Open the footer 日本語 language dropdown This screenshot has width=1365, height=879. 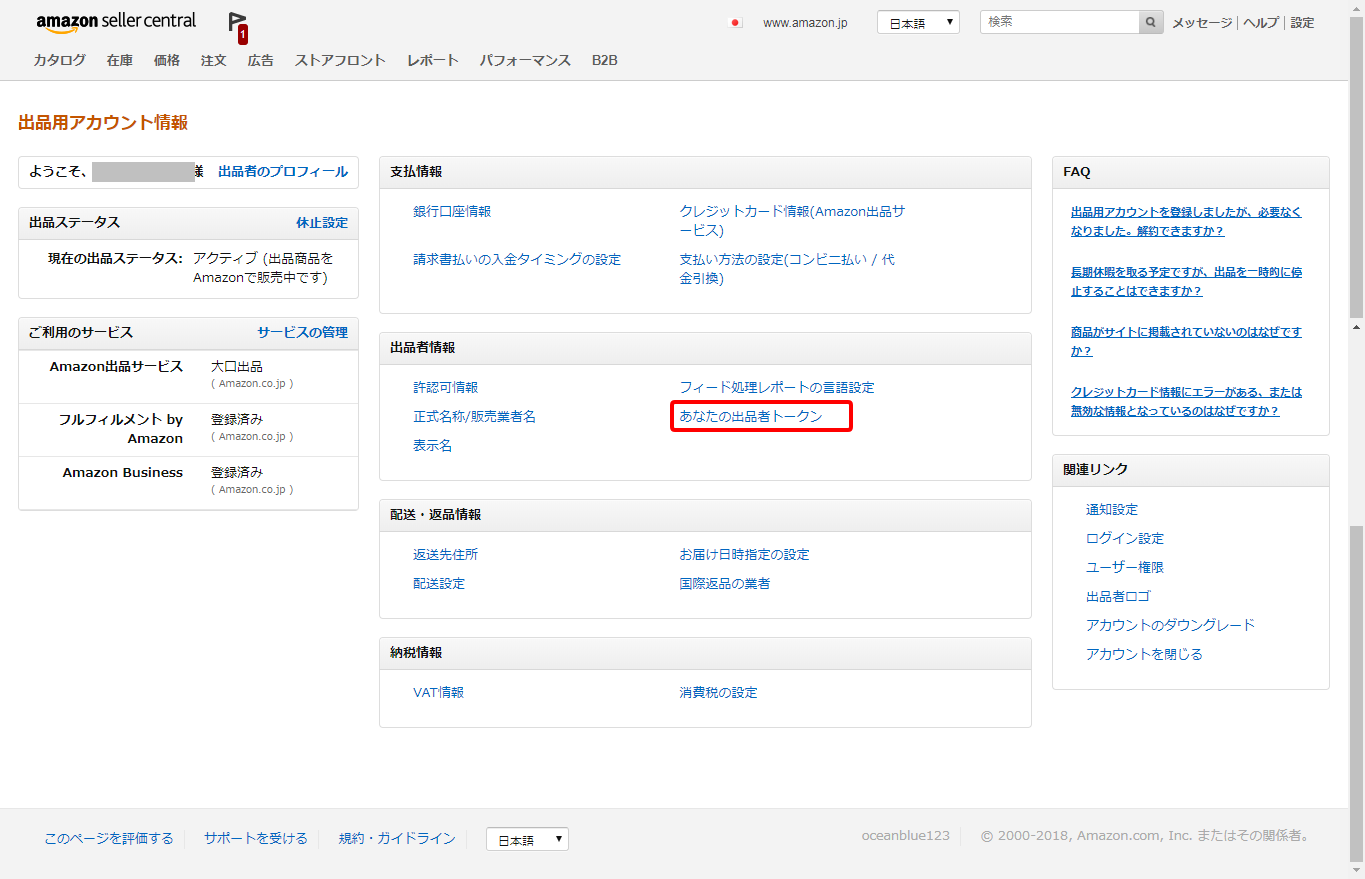(x=527, y=839)
